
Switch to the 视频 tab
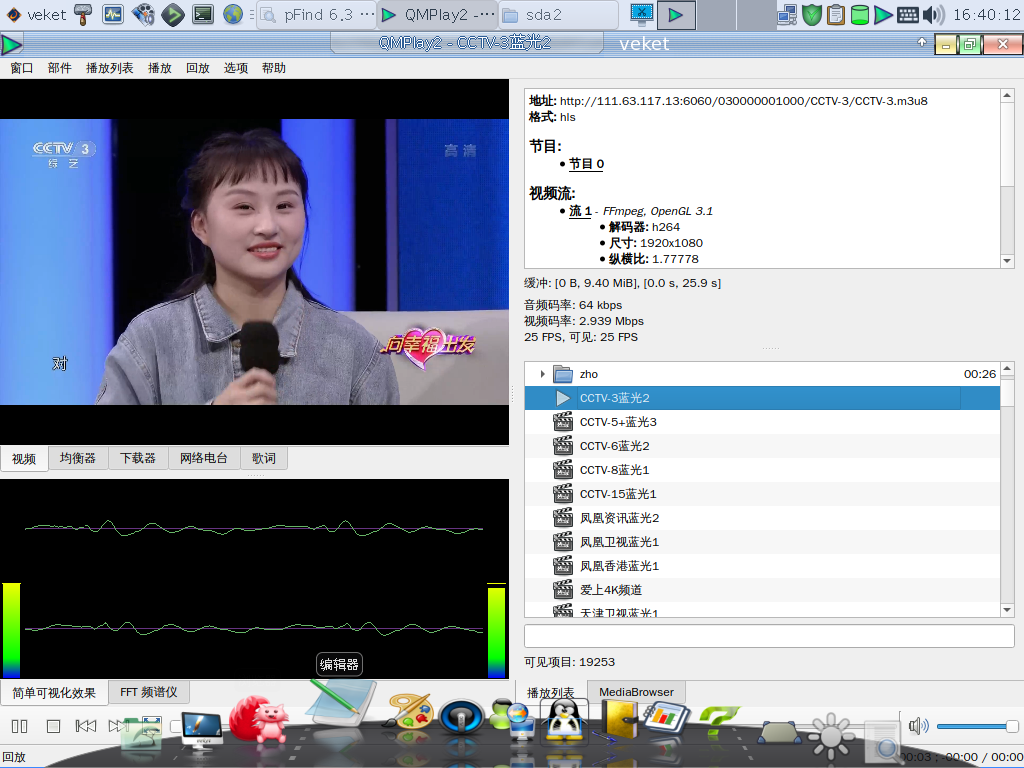(24, 459)
